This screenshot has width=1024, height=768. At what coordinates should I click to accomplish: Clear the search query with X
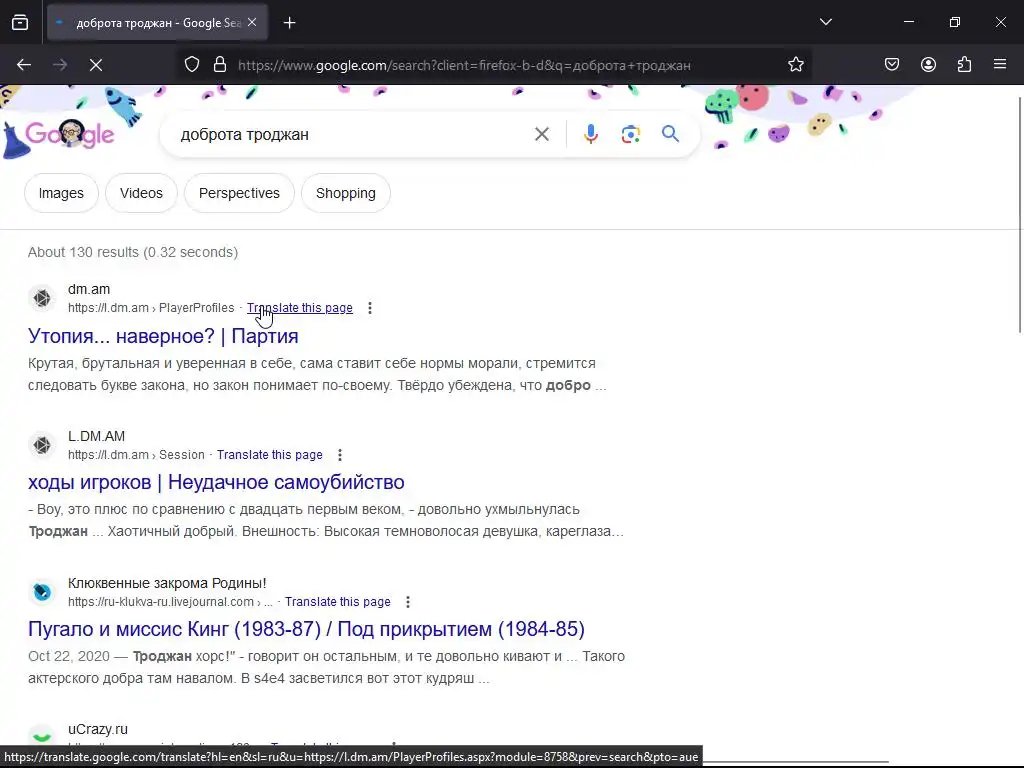click(541, 135)
